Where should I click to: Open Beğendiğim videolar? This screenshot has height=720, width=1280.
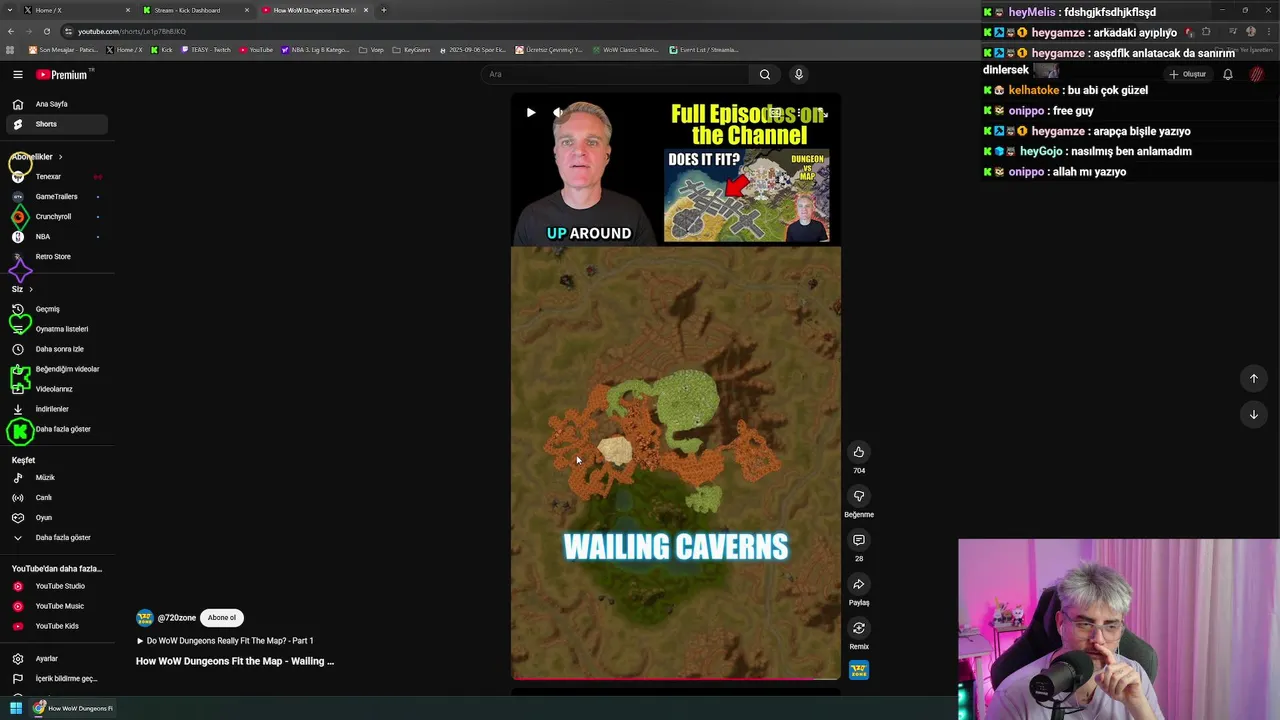(x=56, y=369)
